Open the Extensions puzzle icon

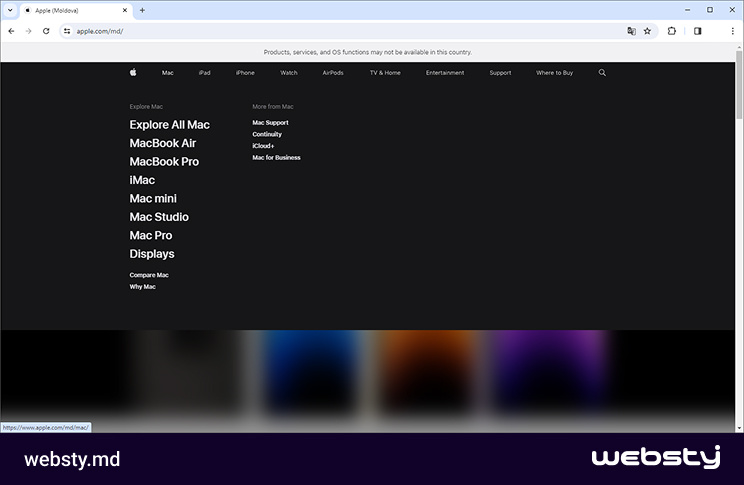[x=671, y=31]
